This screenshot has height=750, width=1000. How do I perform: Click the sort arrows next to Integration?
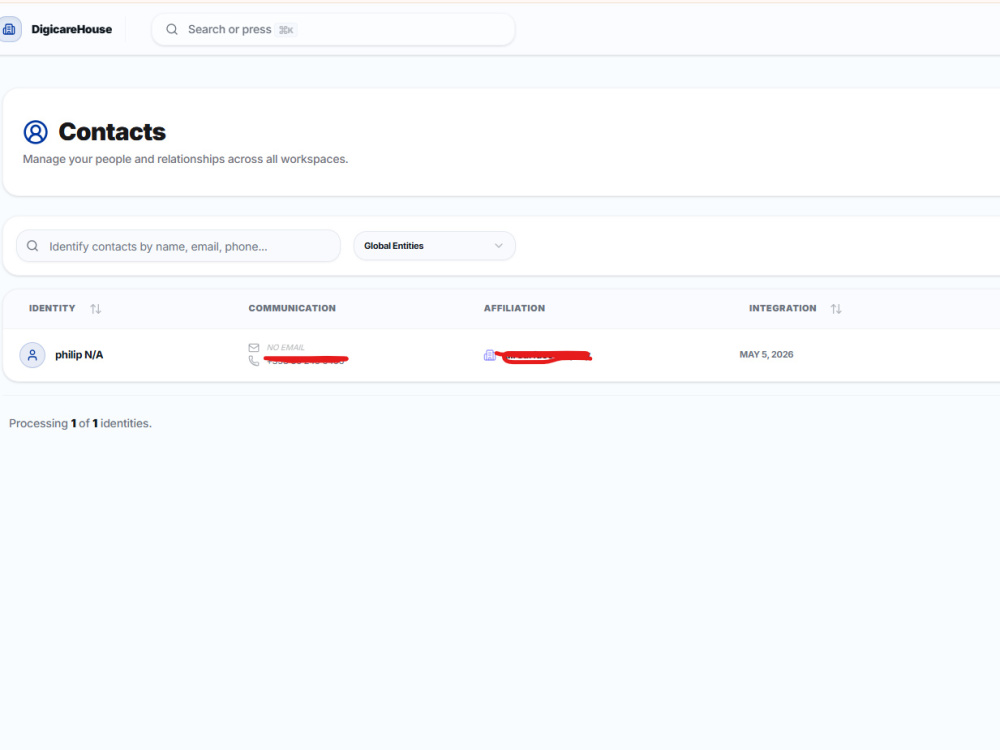click(x=836, y=309)
